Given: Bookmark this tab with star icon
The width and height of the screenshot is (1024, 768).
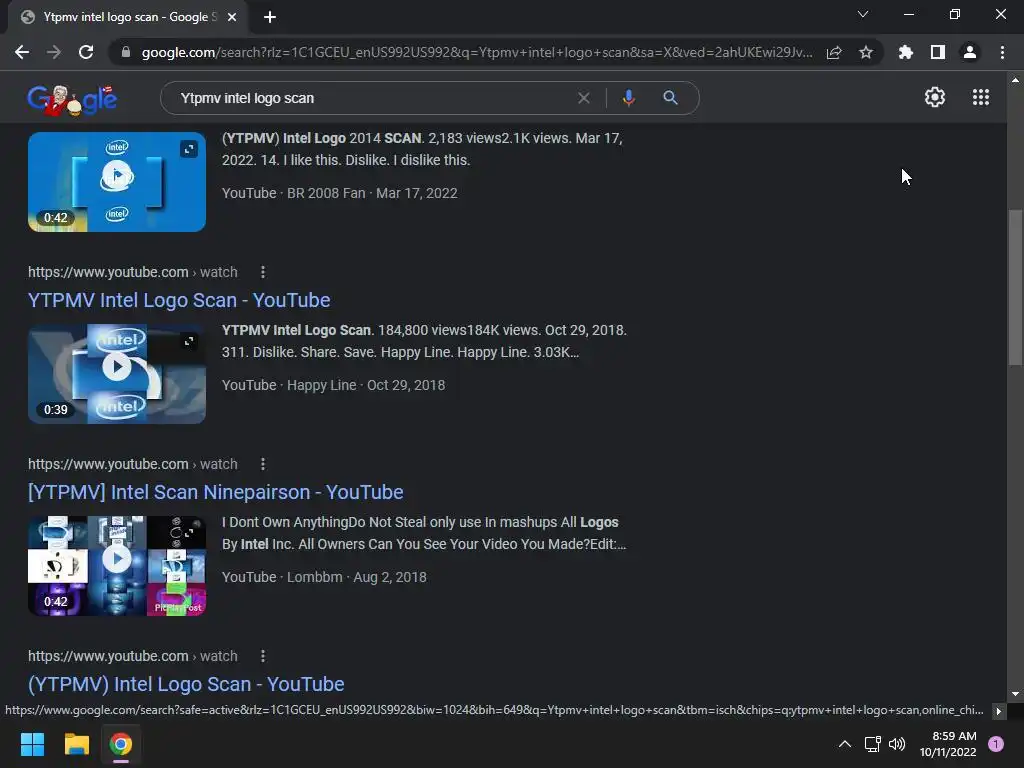Looking at the screenshot, I should click(866, 52).
